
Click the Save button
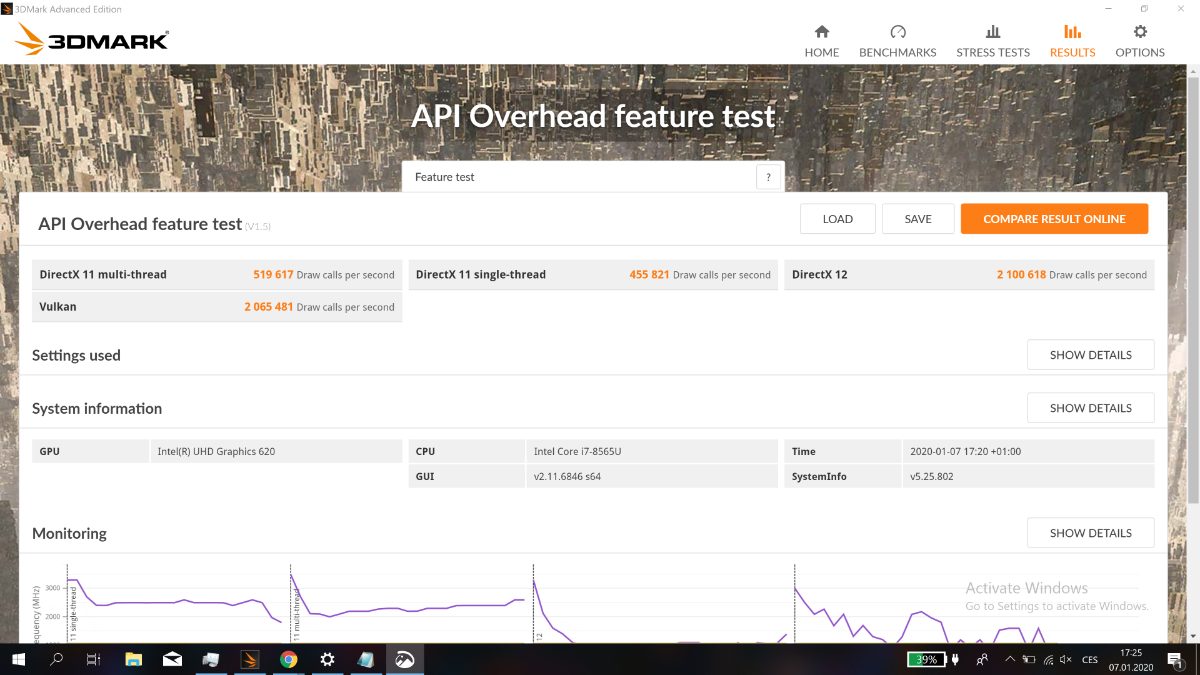917,219
